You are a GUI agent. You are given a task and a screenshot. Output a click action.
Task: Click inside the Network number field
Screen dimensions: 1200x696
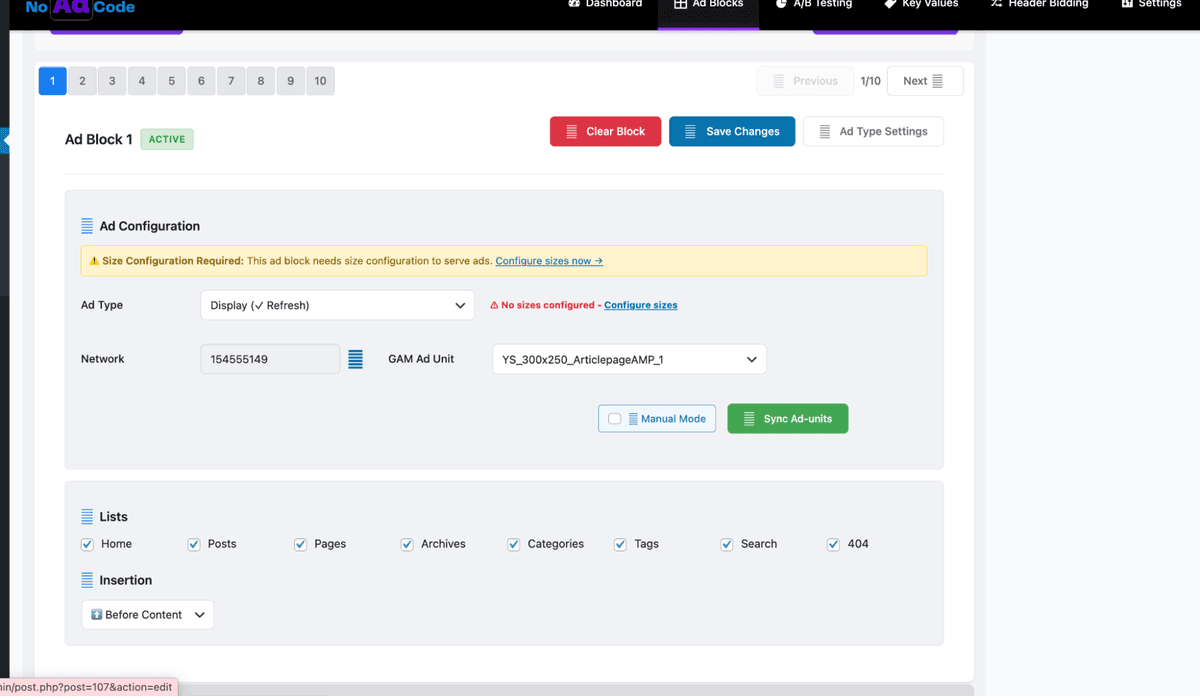(x=270, y=358)
